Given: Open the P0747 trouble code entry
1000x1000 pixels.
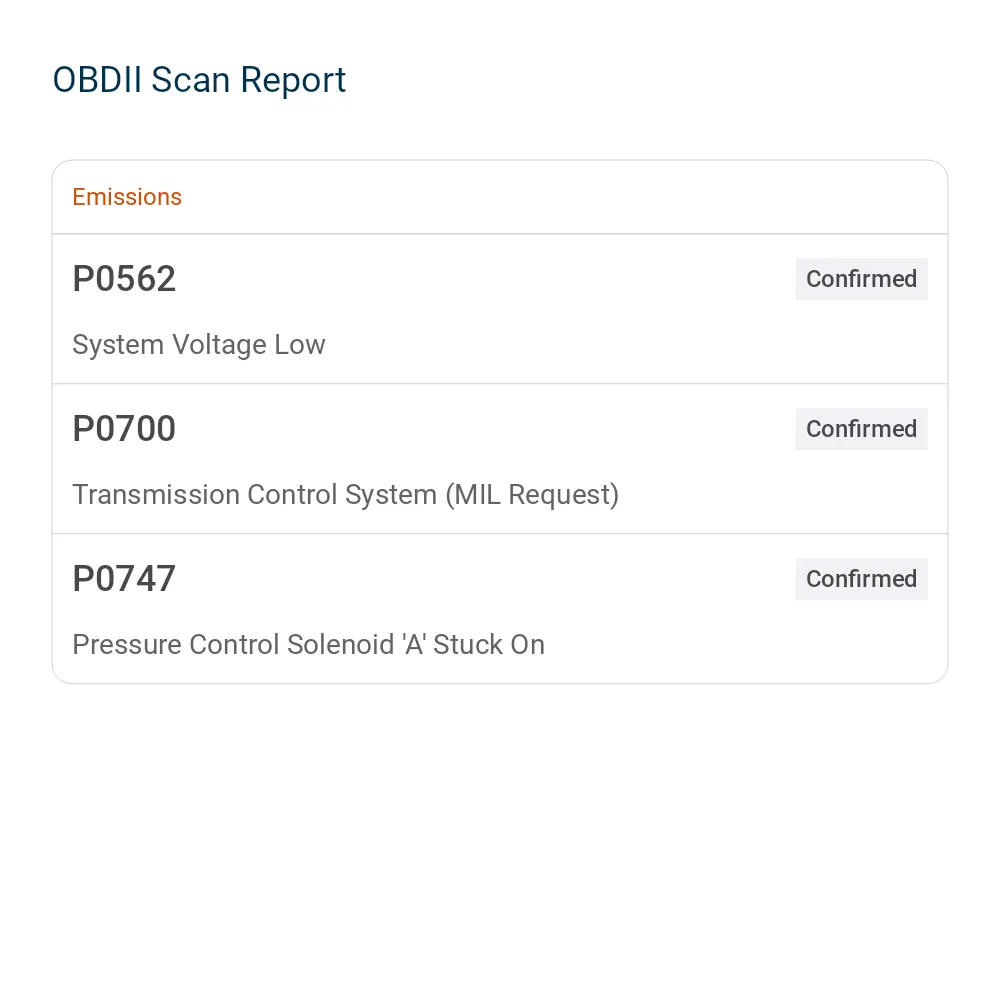Looking at the screenshot, I should (500, 609).
